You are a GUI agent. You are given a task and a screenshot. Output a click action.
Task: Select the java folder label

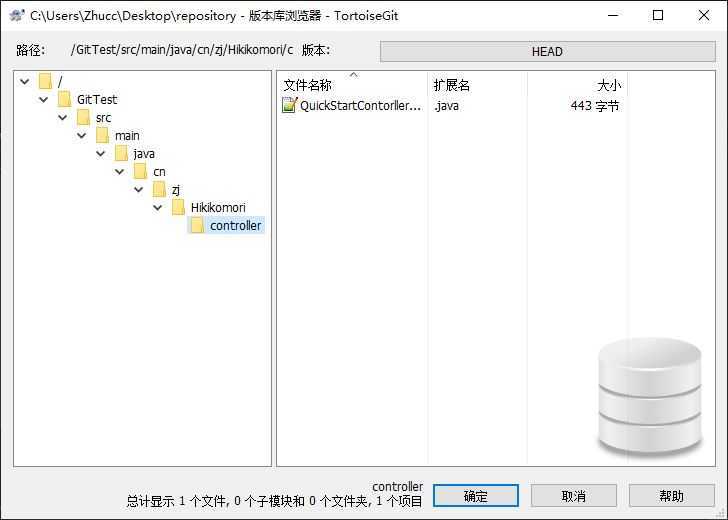tap(144, 154)
